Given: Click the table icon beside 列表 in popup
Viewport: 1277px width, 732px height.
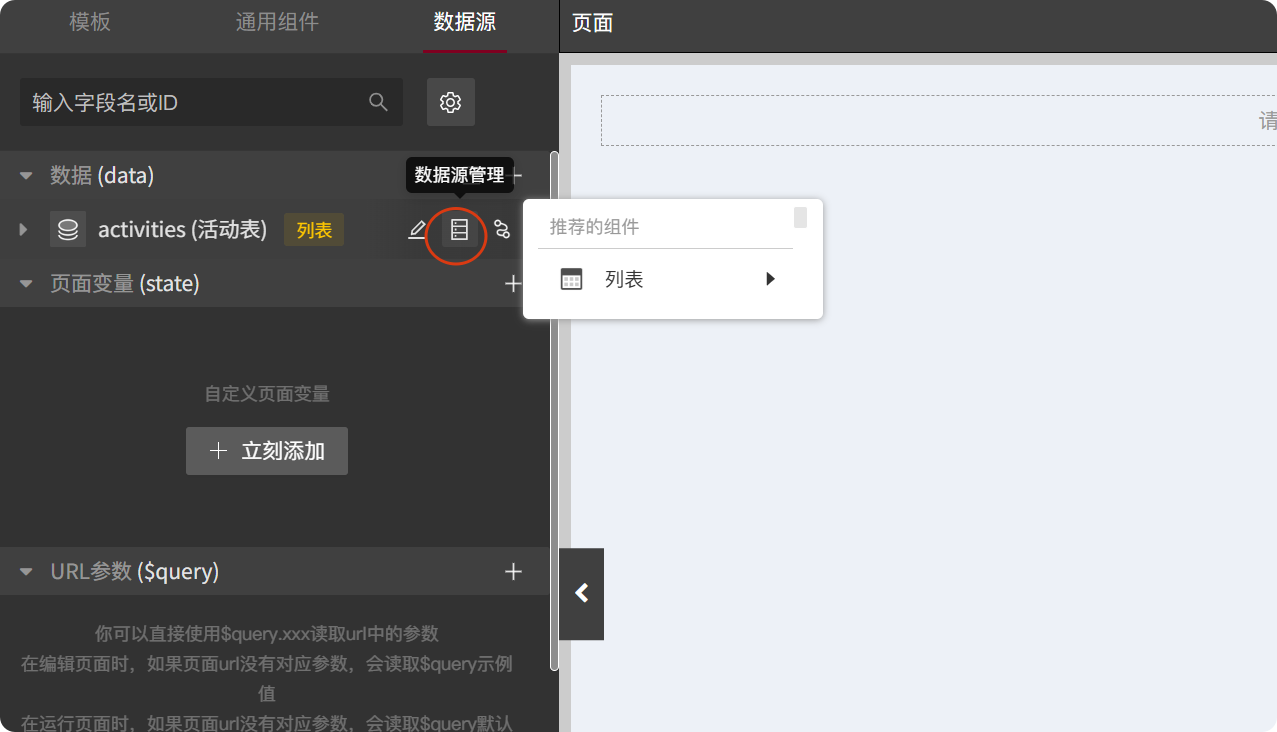Looking at the screenshot, I should (x=571, y=278).
